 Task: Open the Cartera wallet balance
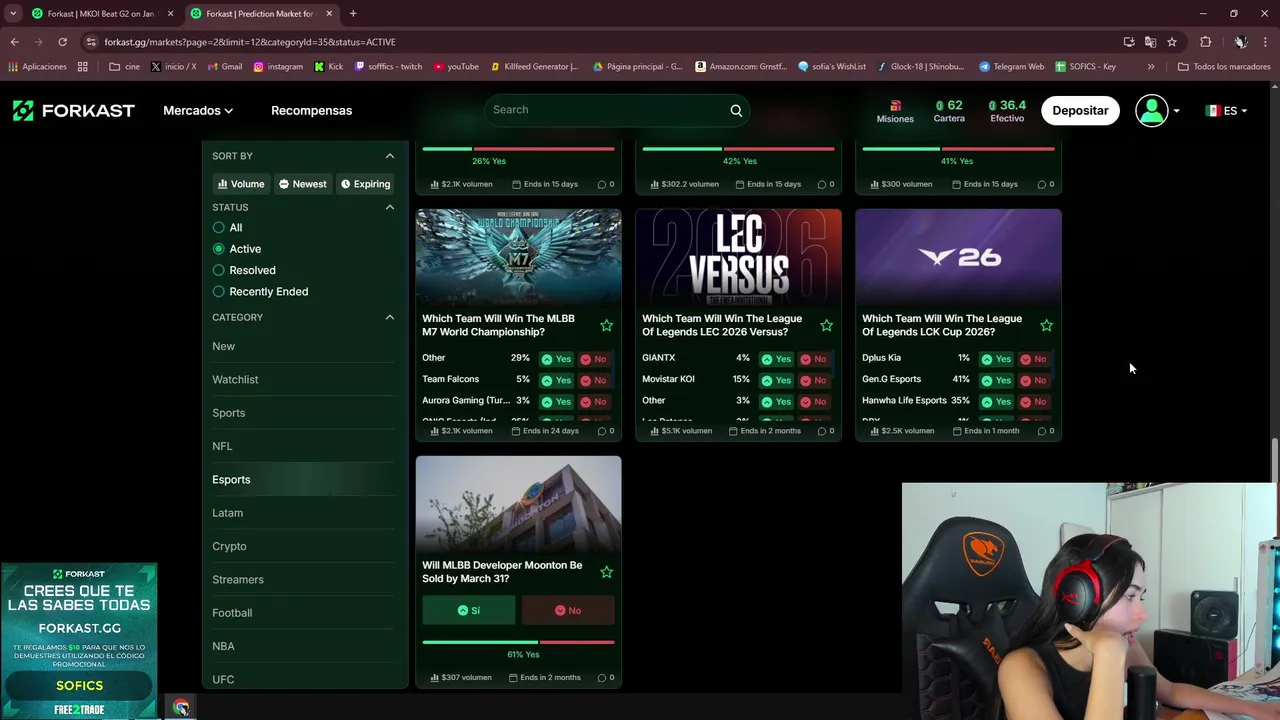click(949, 111)
